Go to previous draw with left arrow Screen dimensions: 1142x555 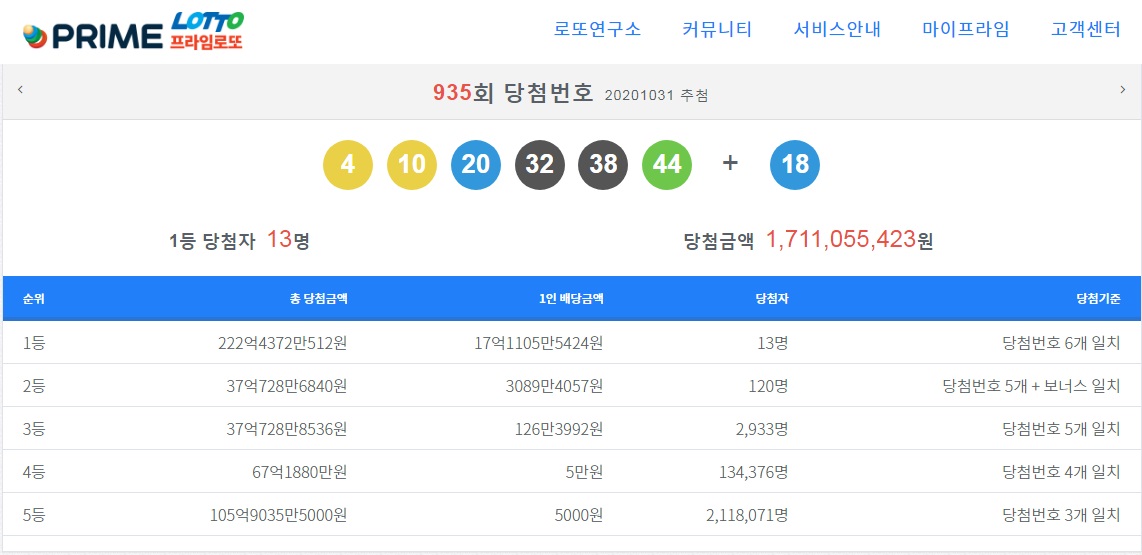click(20, 90)
